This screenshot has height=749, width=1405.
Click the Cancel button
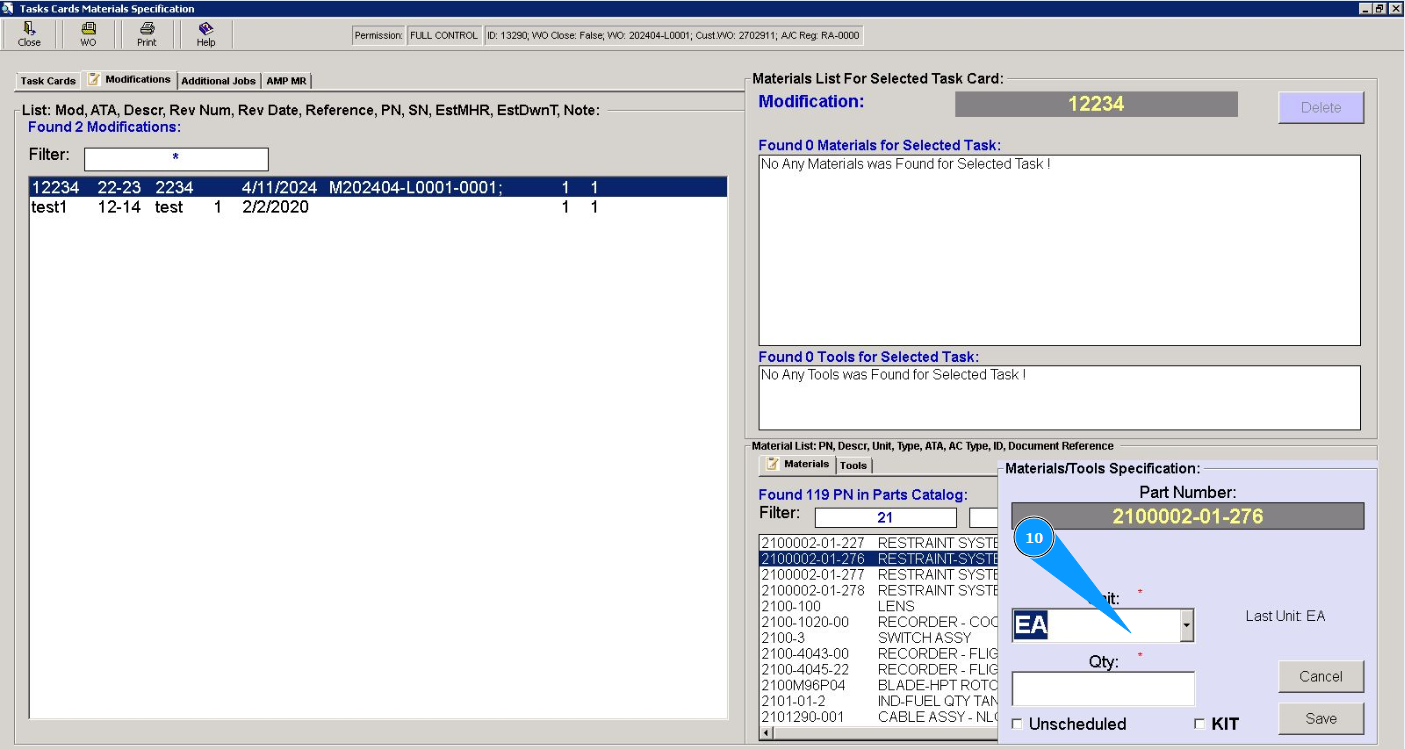pos(1321,676)
